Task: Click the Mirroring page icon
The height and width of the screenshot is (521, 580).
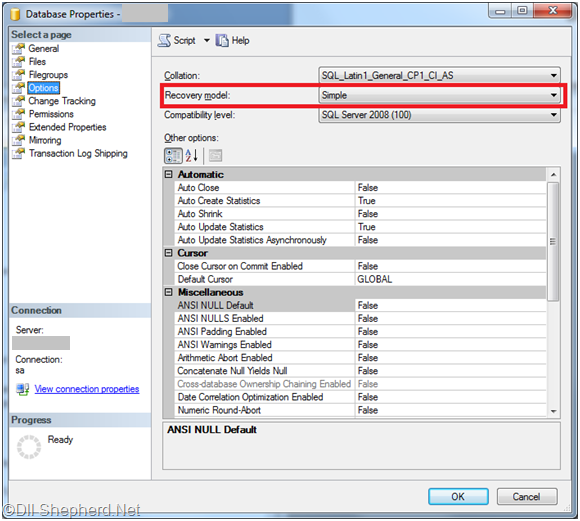Action: (x=18, y=140)
